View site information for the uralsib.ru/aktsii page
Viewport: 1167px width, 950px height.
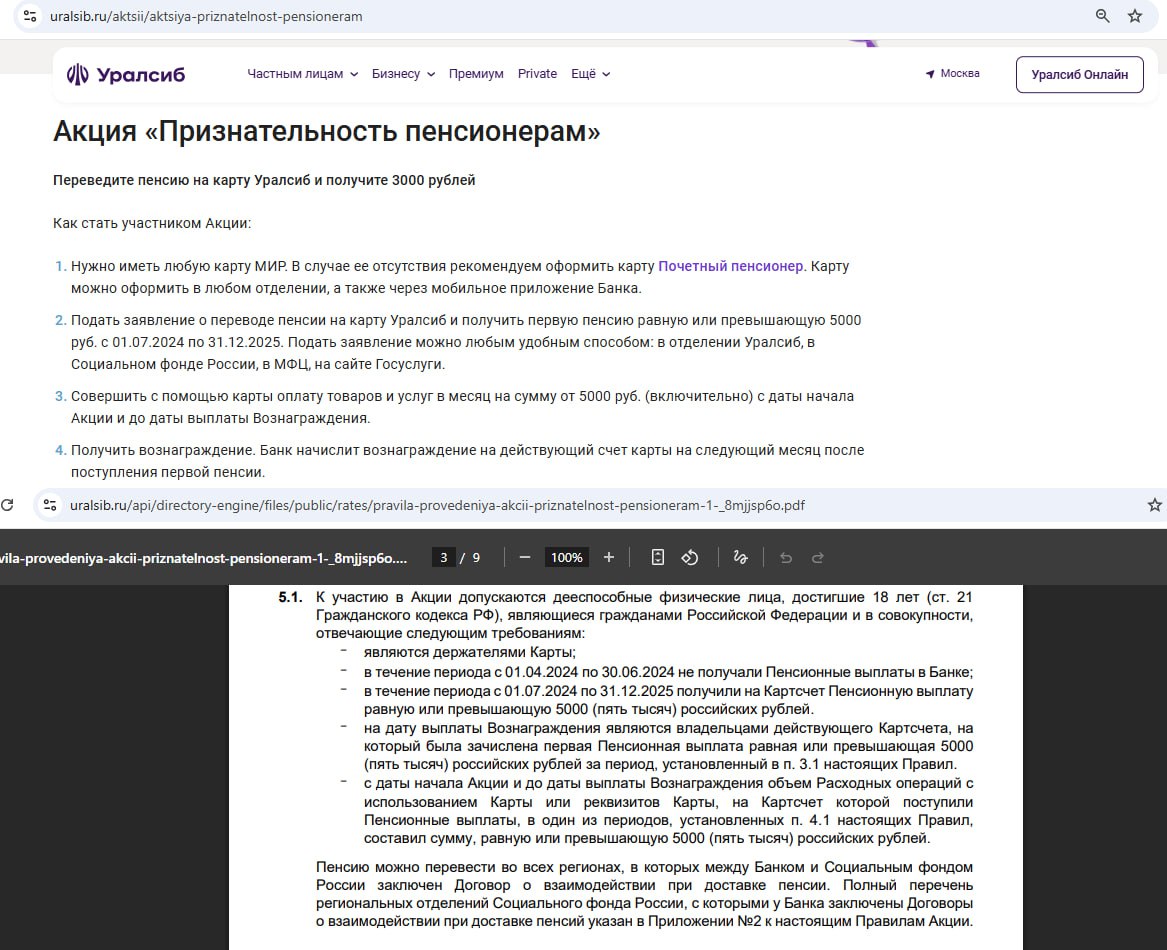[31, 16]
